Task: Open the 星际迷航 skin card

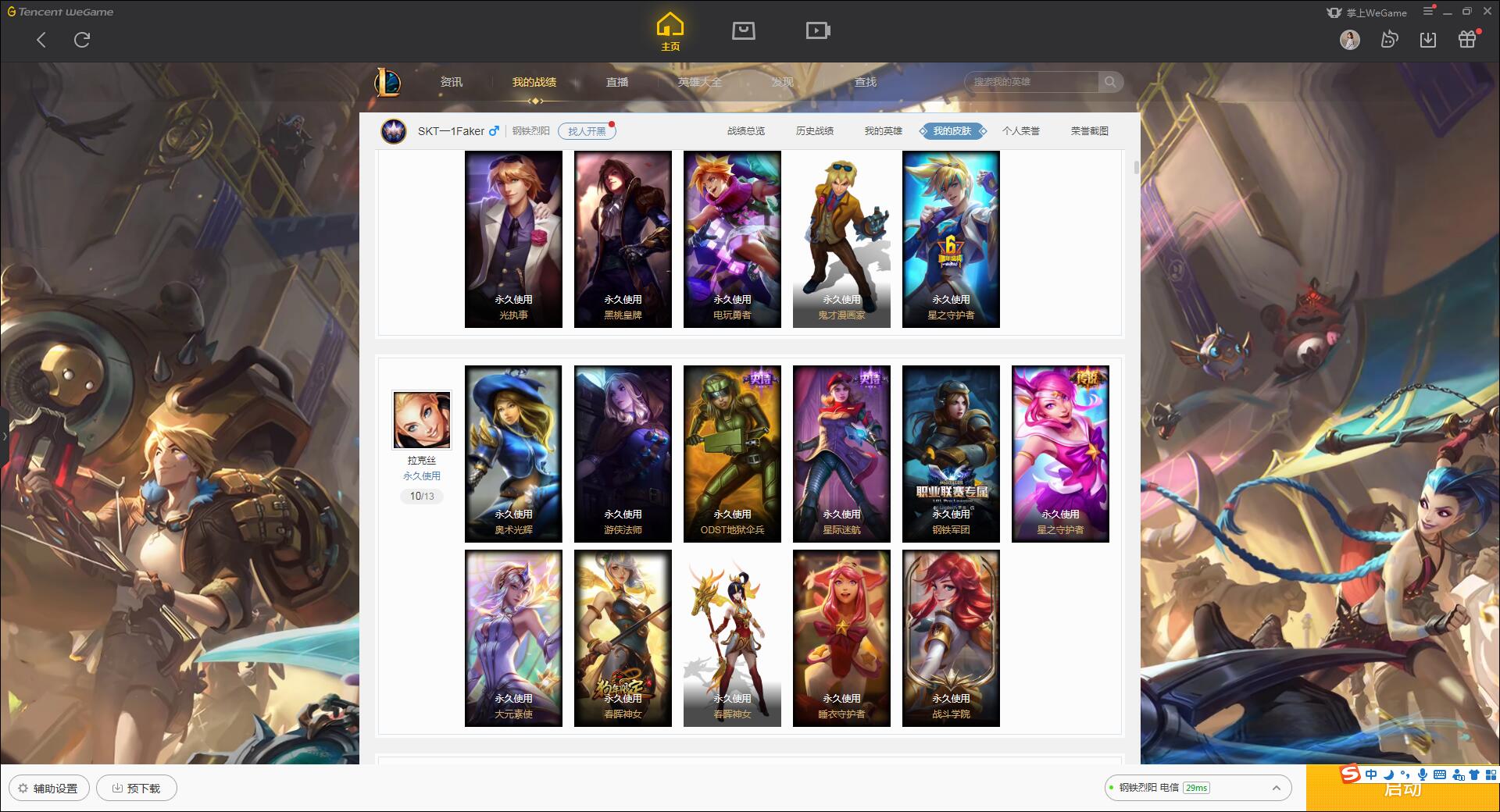Action: pos(841,454)
